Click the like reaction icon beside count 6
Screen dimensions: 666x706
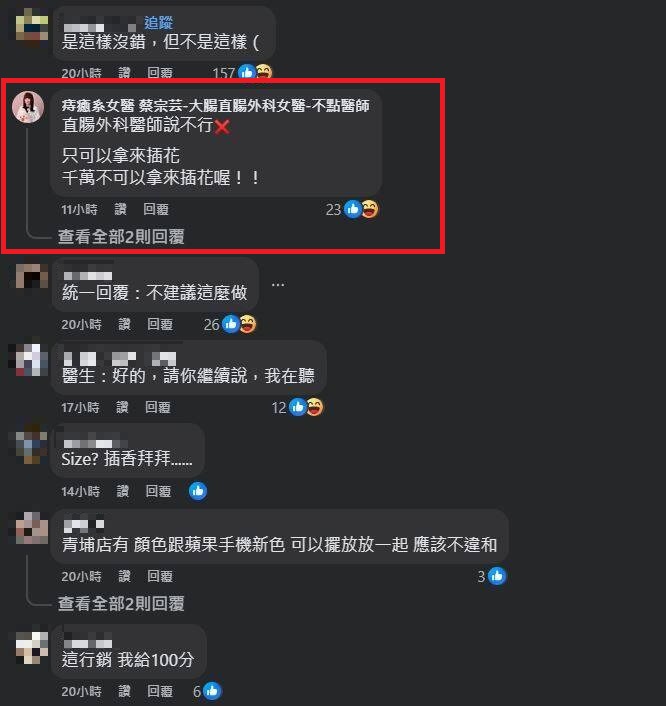[212, 691]
